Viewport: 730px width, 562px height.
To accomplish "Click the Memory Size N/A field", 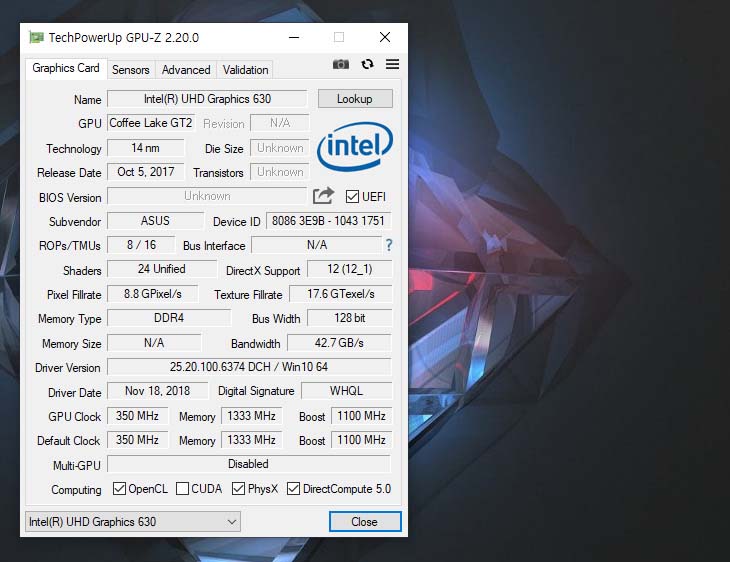I will click(154, 343).
